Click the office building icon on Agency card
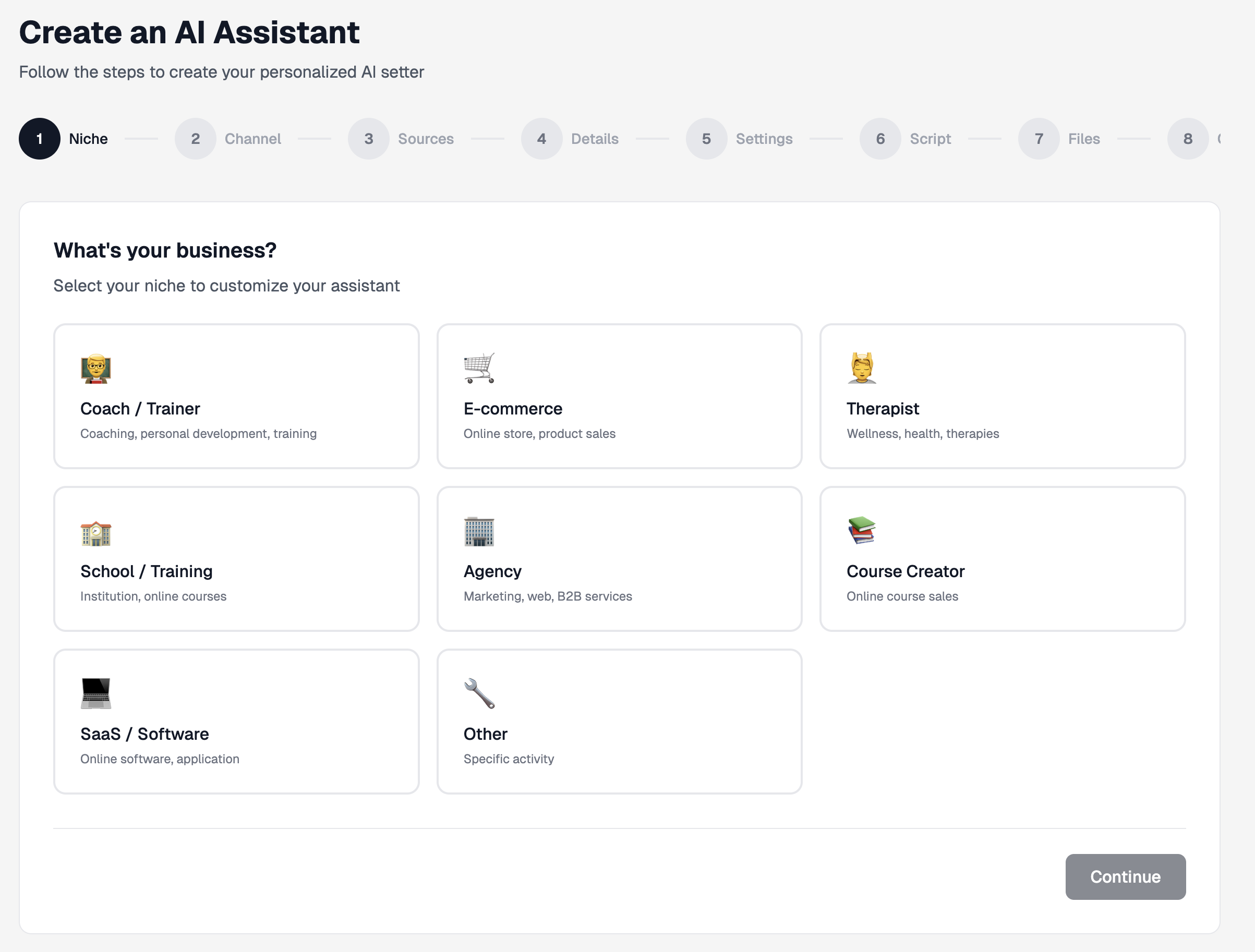 pyautogui.click(x=479, y=532)
